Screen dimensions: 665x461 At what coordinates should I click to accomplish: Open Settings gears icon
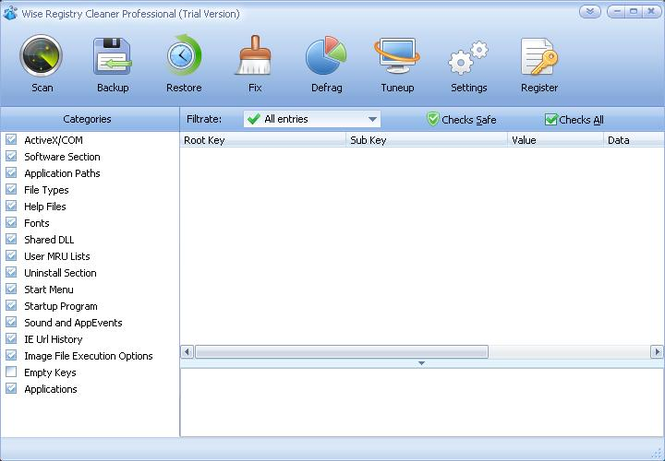(468, 64)
